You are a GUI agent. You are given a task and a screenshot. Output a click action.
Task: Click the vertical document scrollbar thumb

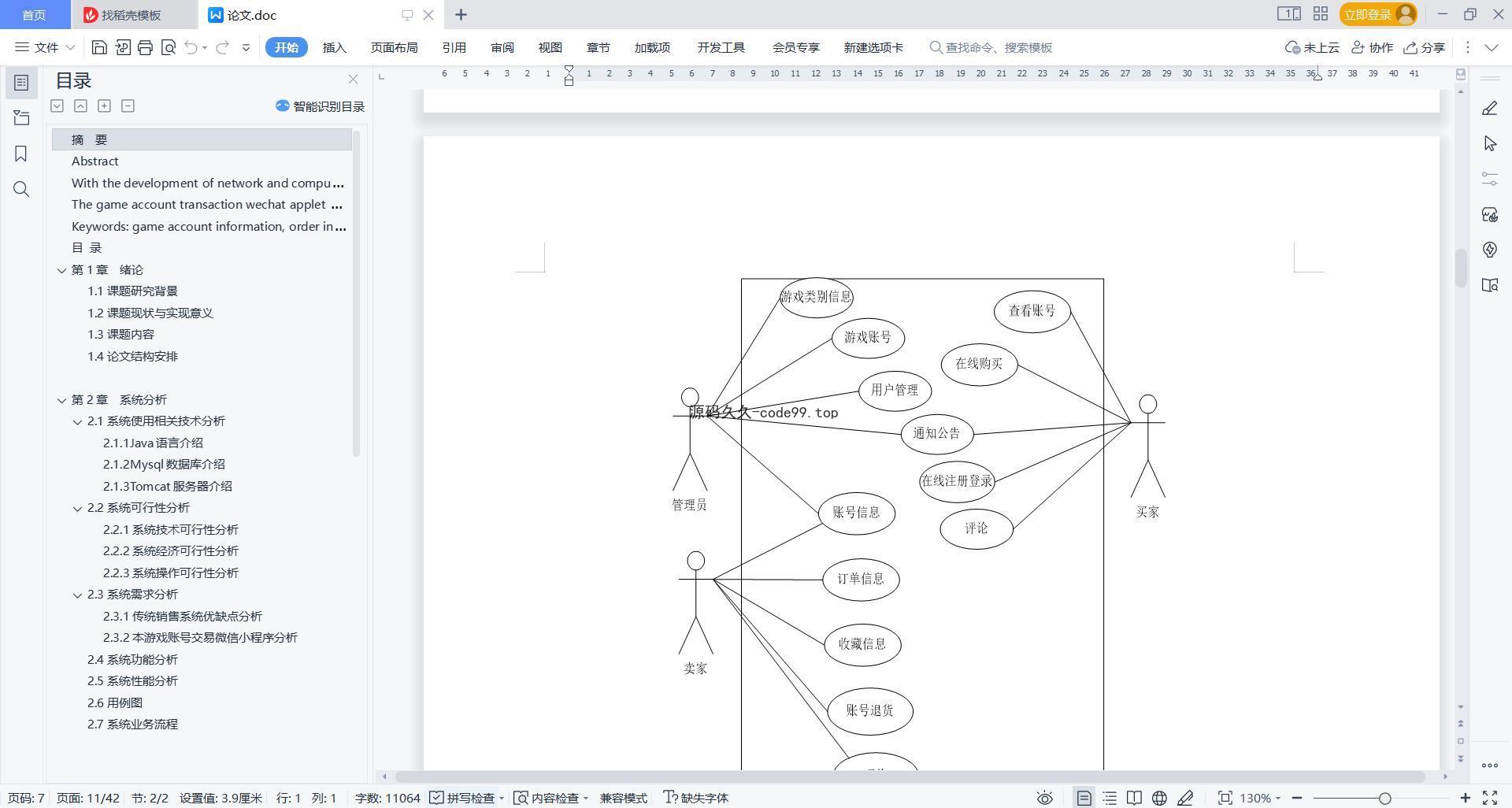coord(1461,269)
